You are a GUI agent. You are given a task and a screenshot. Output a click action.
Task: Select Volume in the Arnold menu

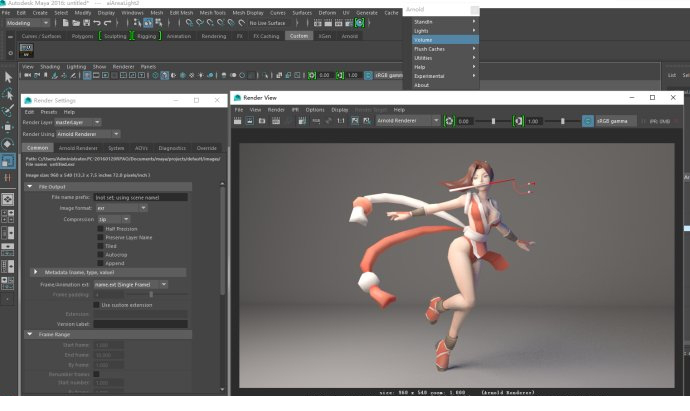[445, 40]
